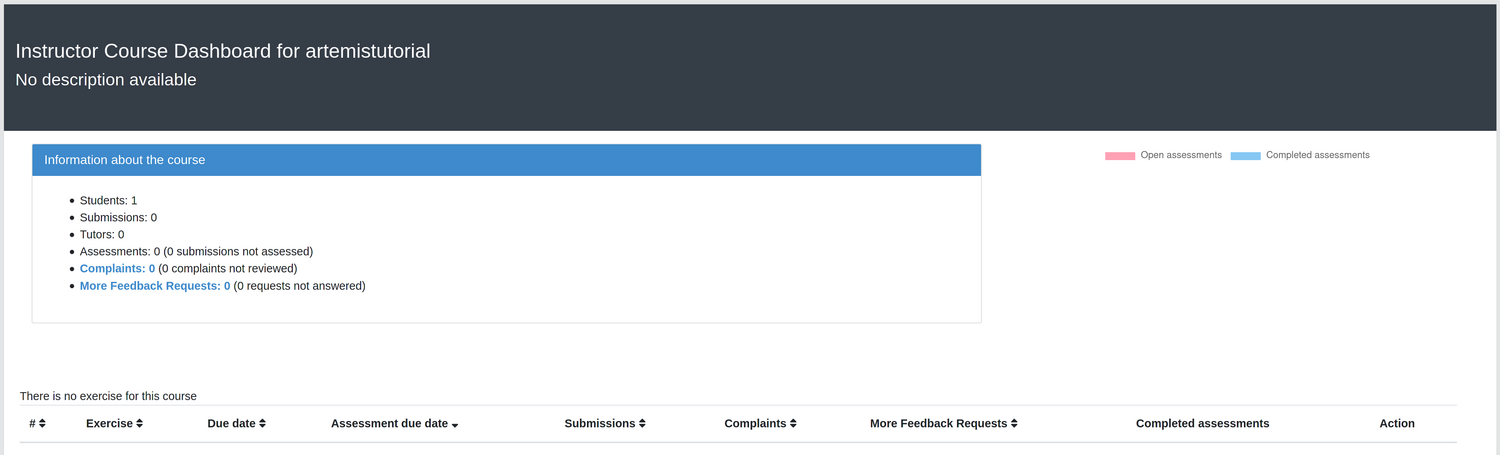Sort by Exercise column arrows
This screenshot has height=455, width=1500.
point(139,424)
